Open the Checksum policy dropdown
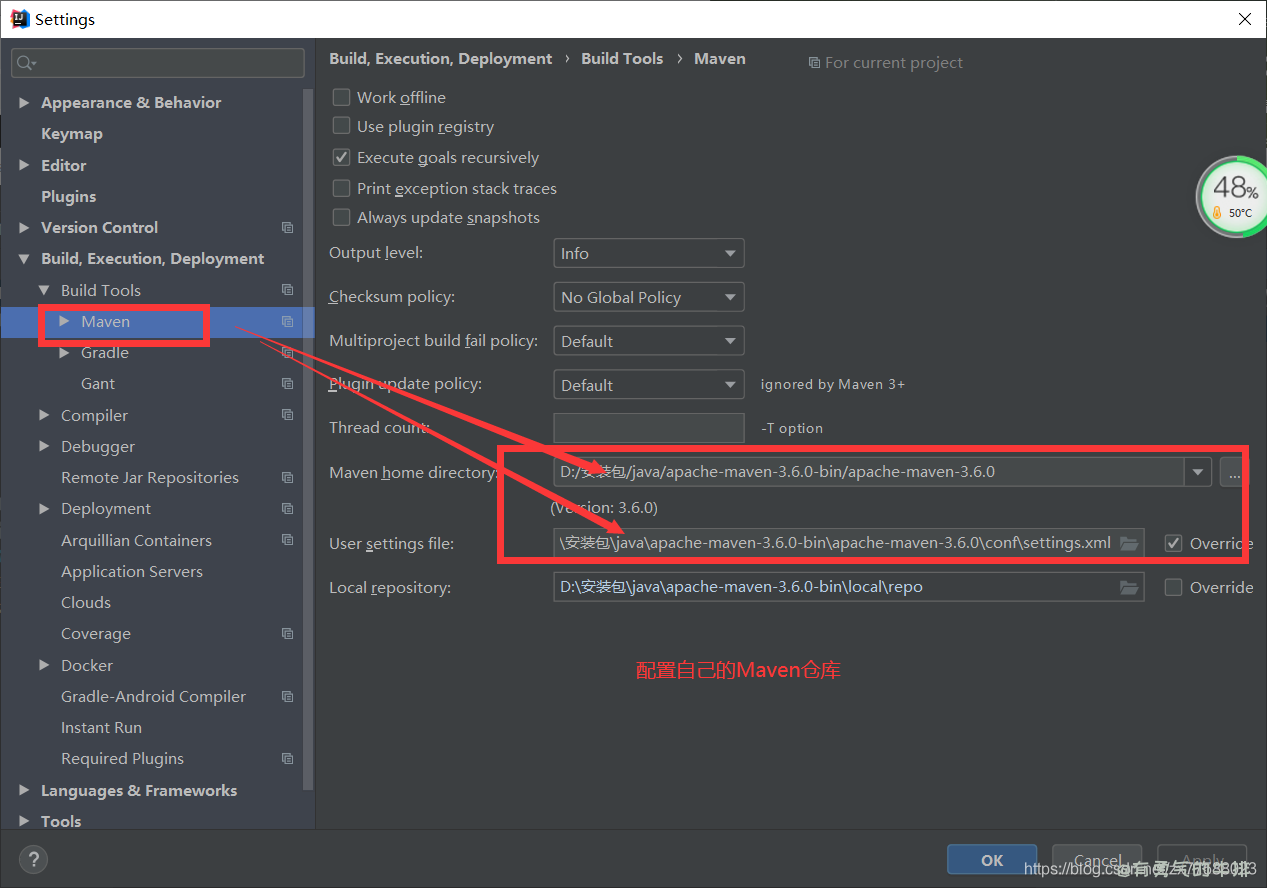Image resolution: width=1267 pixels, height=888 pixels. pyautogui.click(x=649, y=297)
